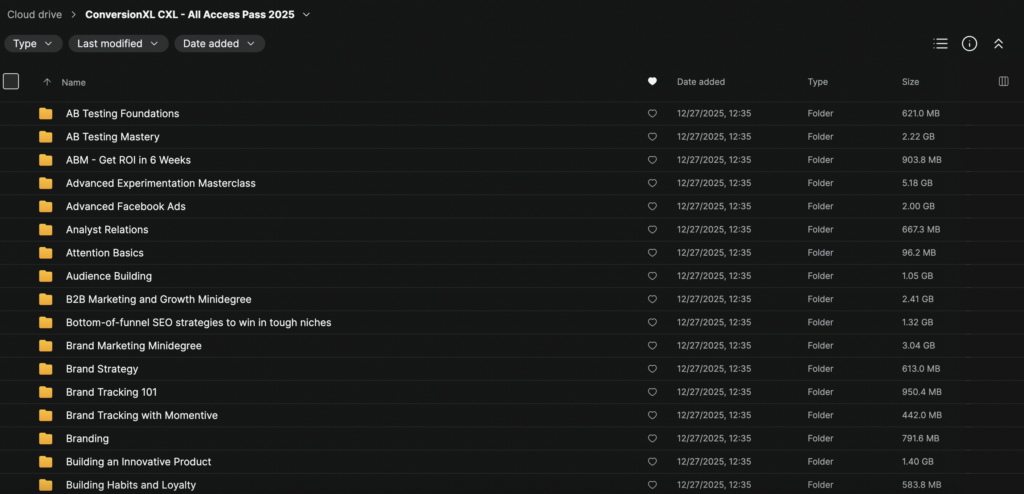Switch to list view layout icon
The image size is (1024, 494).
tap(940, 44)
